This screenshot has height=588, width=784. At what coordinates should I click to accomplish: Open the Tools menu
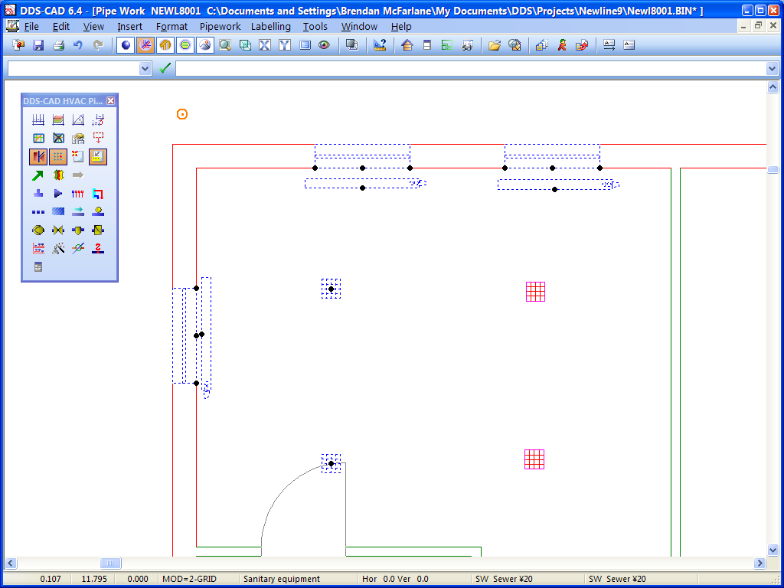coord(315,26)
